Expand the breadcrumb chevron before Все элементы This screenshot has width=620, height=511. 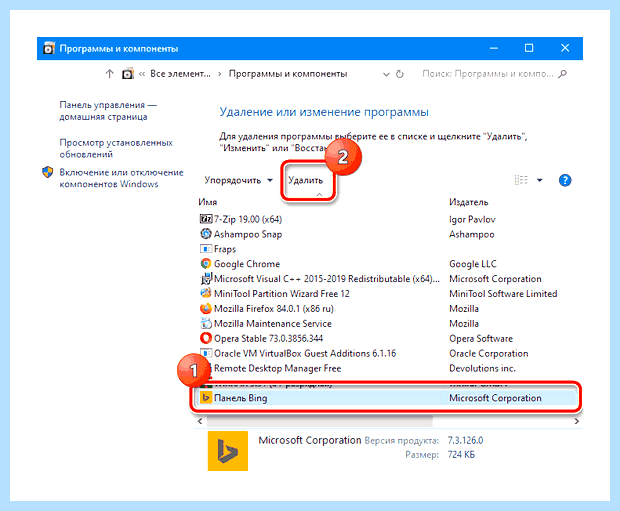point(142,74)
